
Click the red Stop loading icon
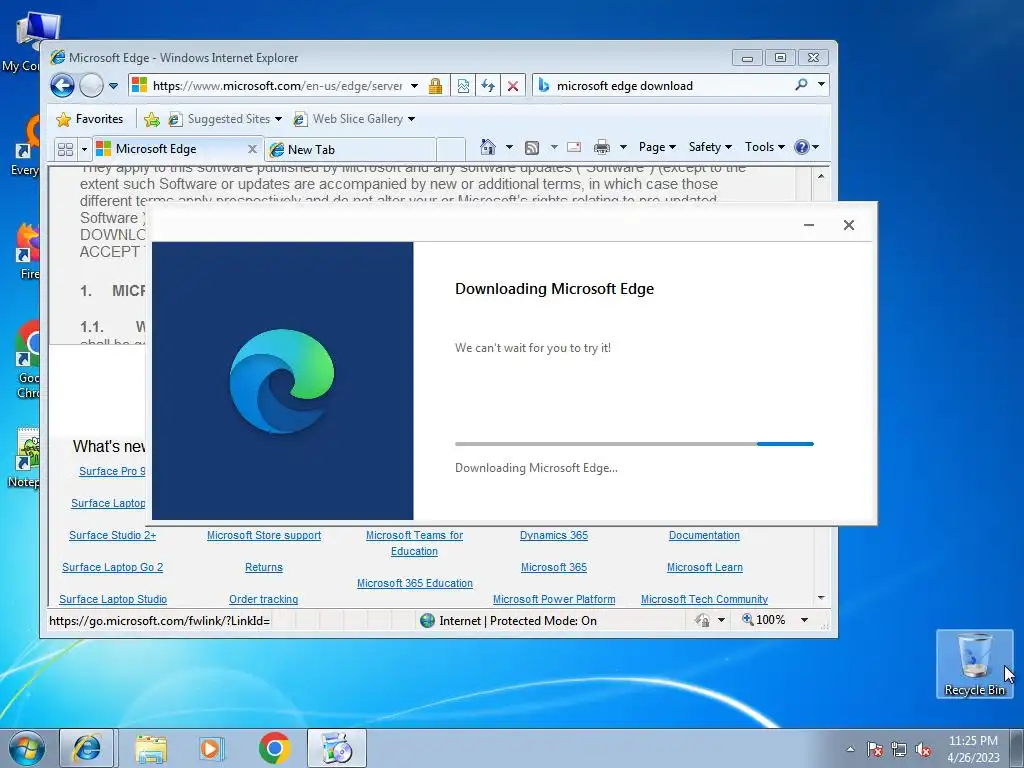click(513, 86)
